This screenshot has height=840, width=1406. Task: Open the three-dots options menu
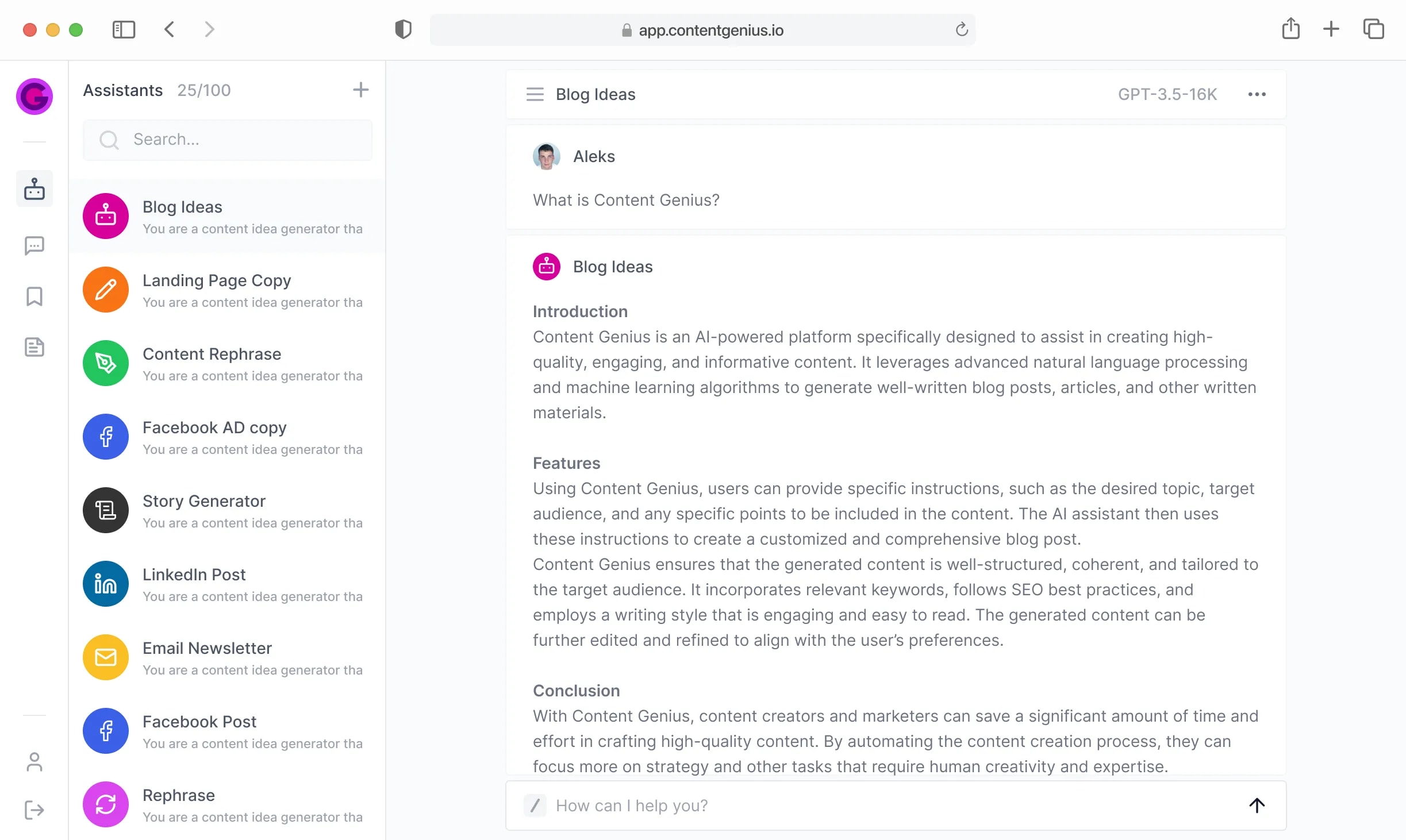1257,94
